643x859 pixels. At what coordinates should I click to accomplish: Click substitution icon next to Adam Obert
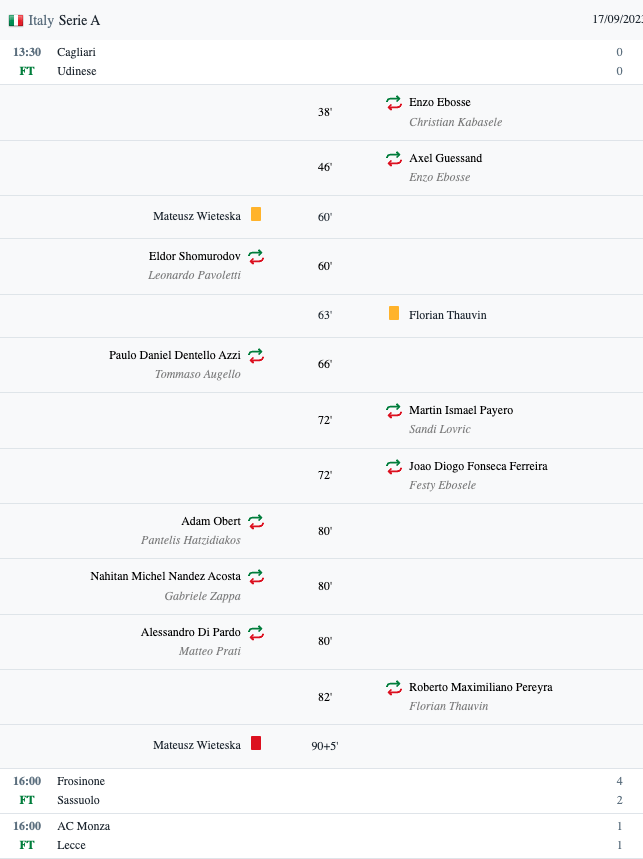[256, 522]
